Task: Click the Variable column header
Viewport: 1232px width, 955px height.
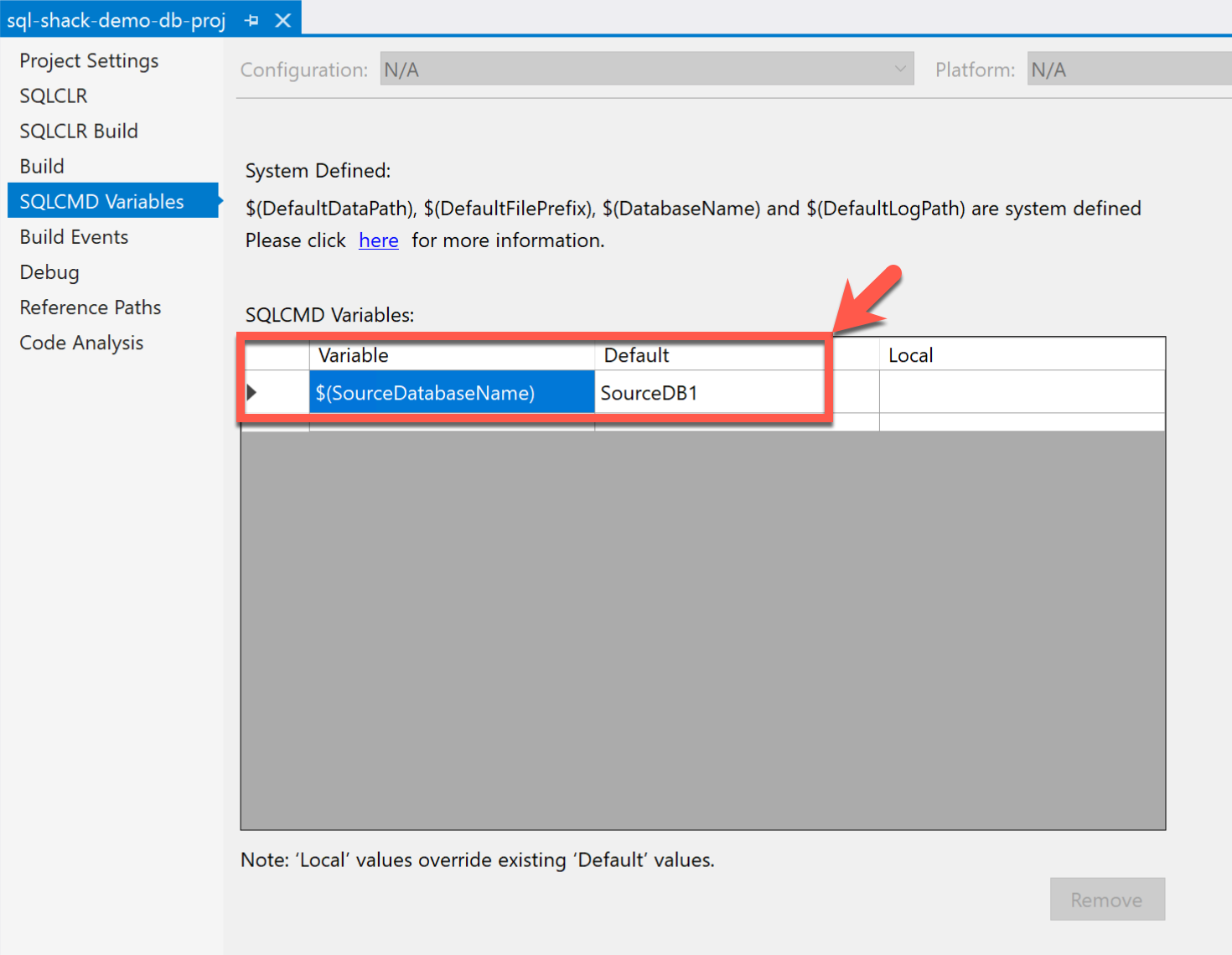Action: [451, 355]
